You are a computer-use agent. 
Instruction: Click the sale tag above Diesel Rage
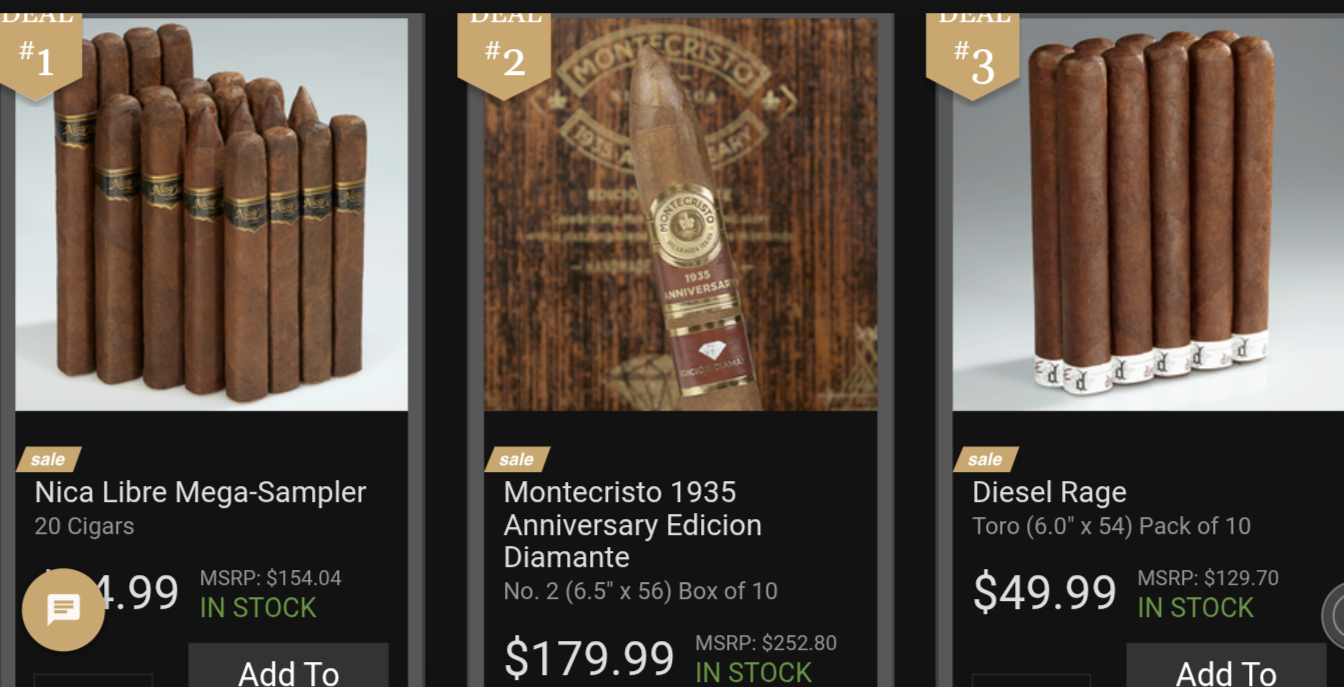click(x=985, y=459)
